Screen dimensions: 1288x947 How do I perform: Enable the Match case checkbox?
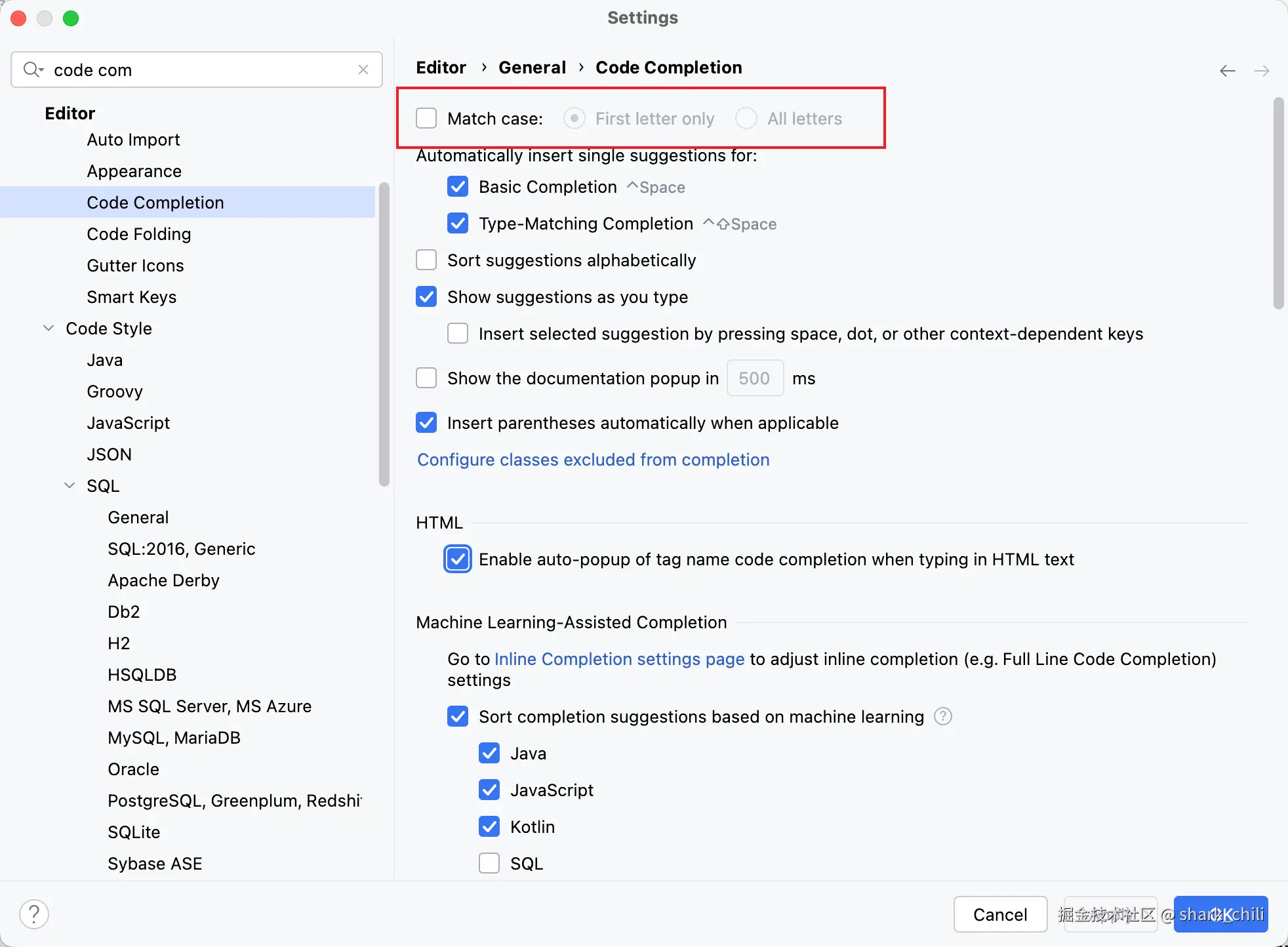[426, 119]
